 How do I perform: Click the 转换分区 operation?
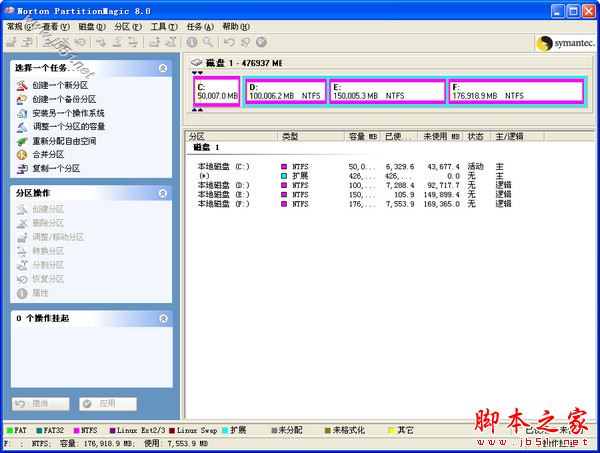coord(40,251)
